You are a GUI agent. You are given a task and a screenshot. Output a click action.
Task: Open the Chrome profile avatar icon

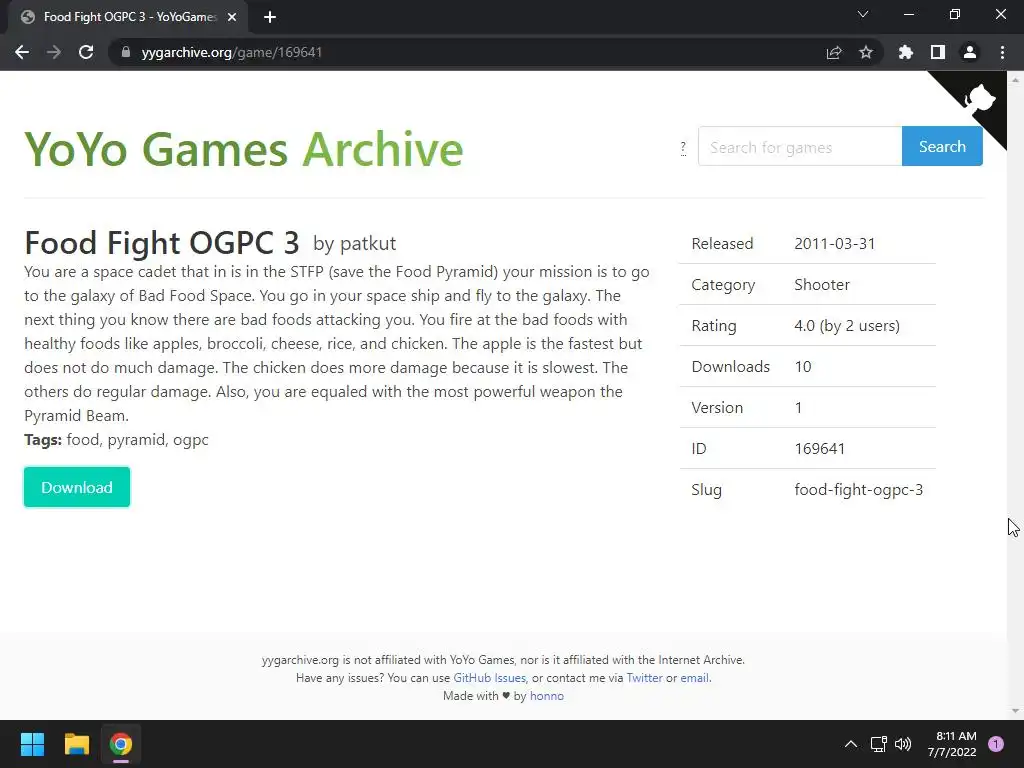[x=970, y=52]
